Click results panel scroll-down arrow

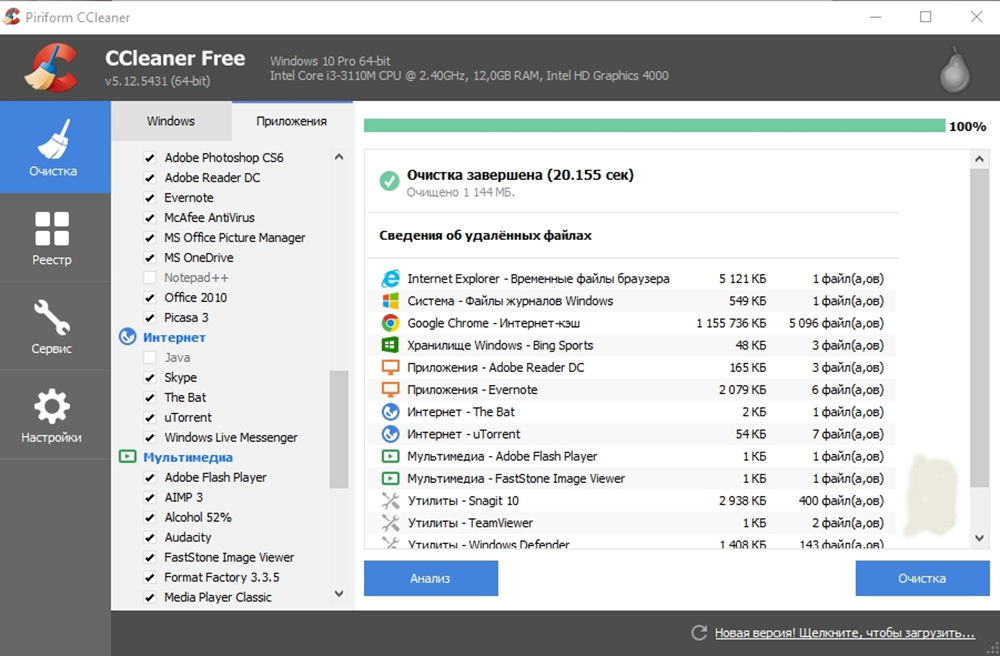click(x=980, y=539)
